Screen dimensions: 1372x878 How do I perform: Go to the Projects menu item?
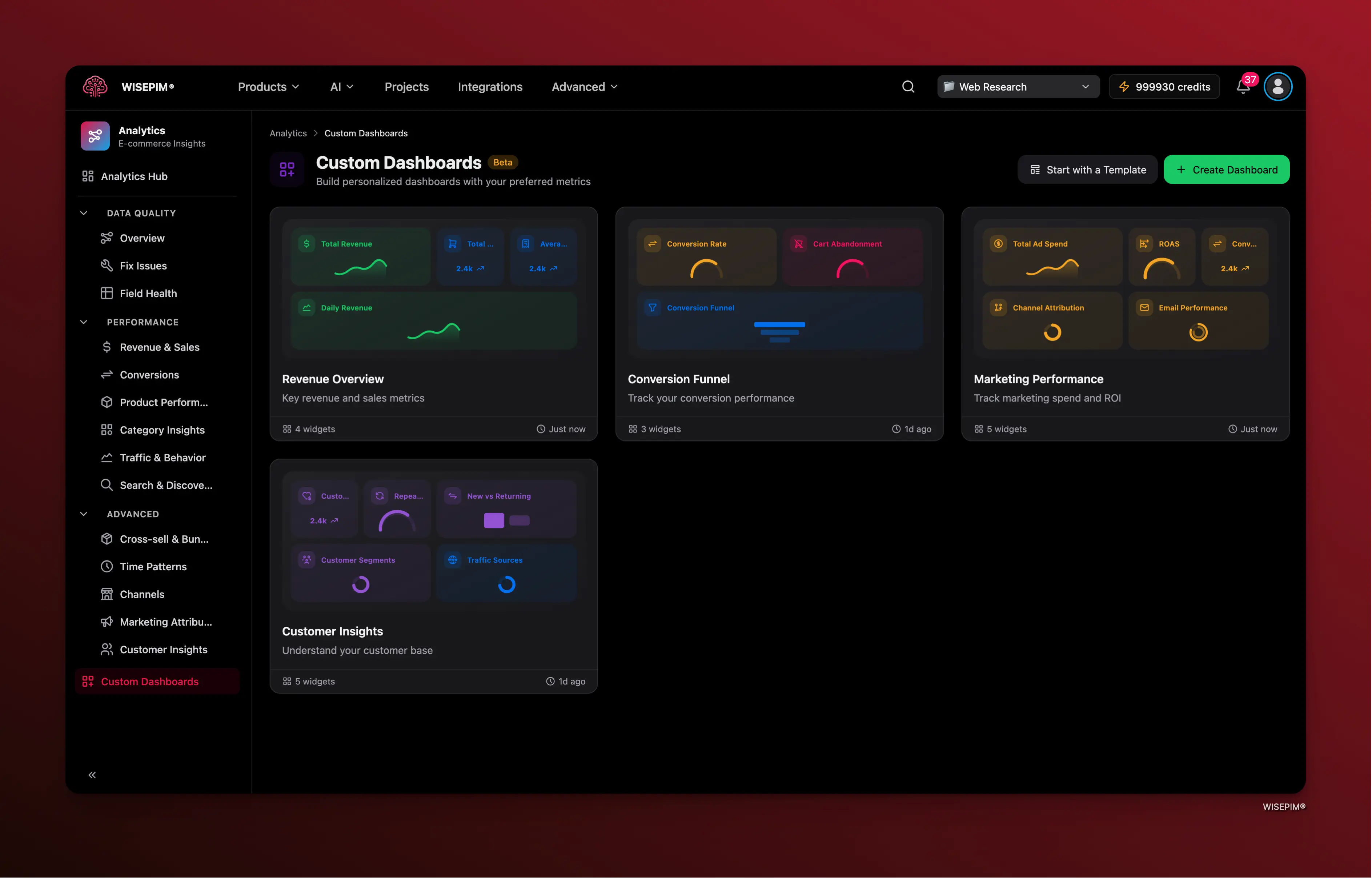pos(406,87)
